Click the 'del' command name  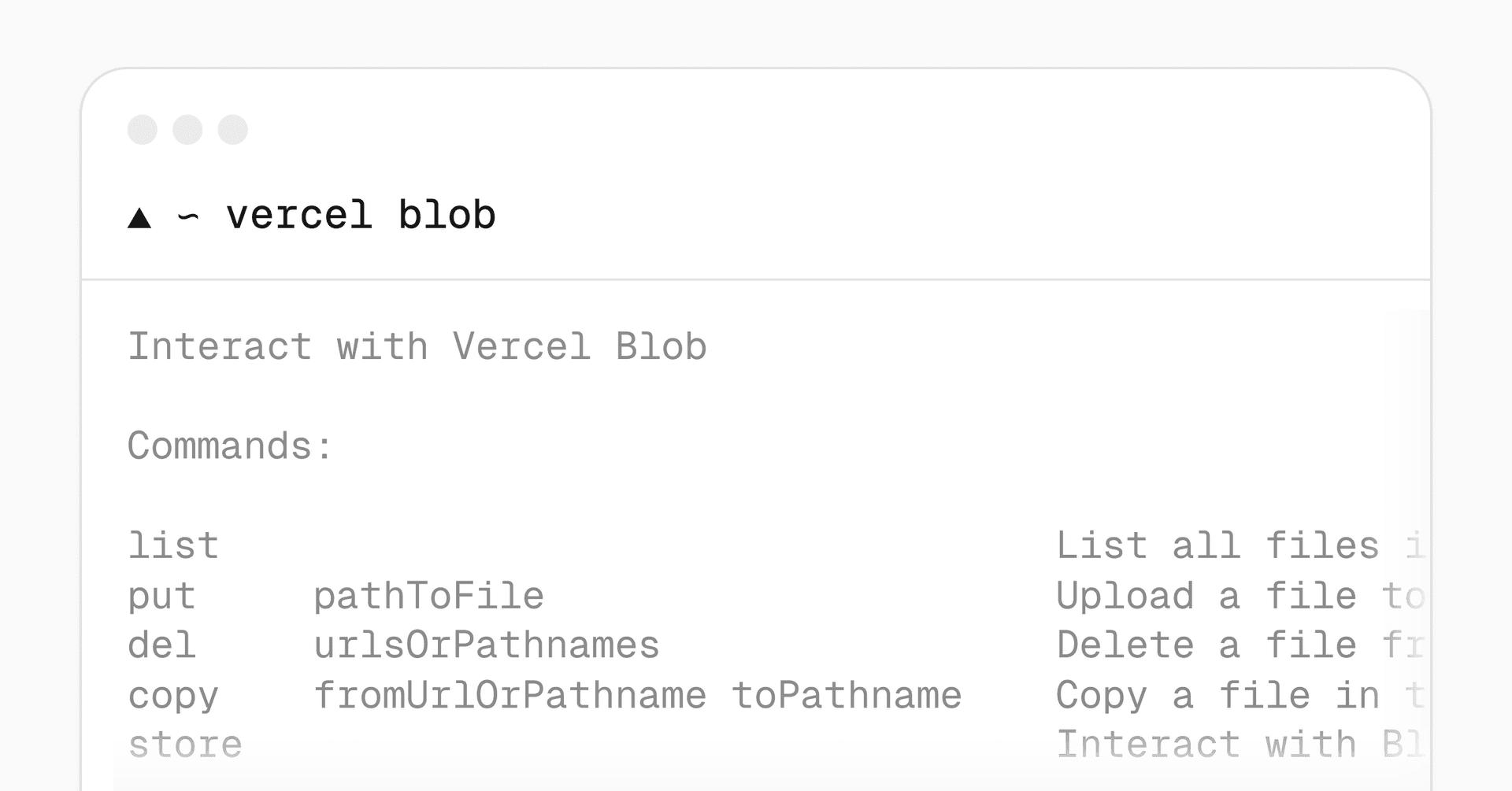click(161, 645)
